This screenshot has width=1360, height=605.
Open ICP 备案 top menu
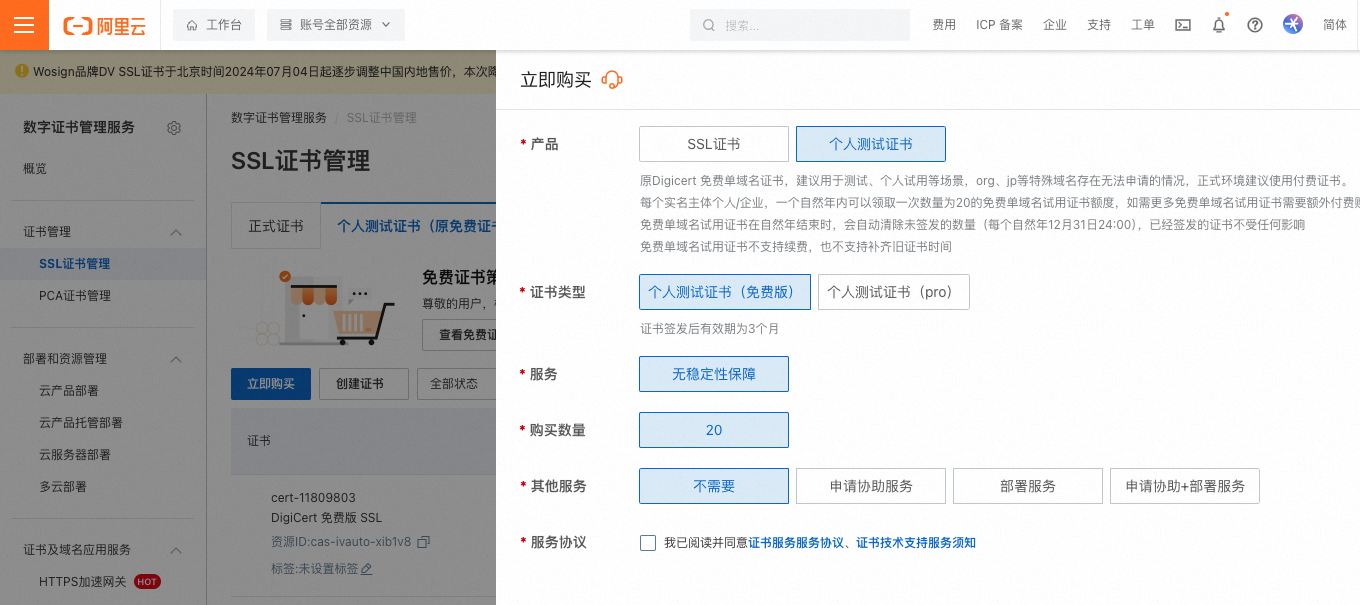click(999, 25)
